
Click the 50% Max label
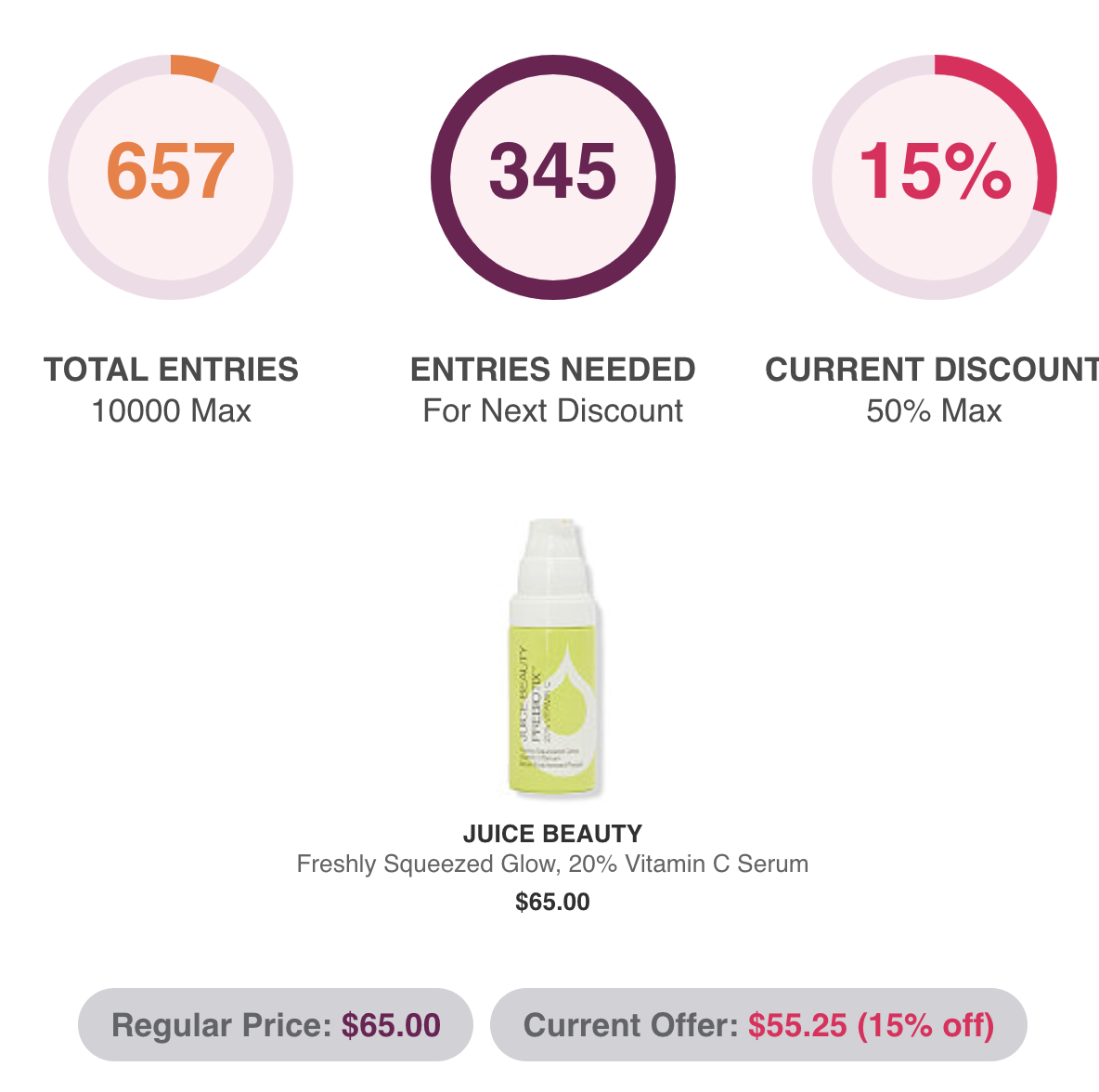click(x=934, y=411)
